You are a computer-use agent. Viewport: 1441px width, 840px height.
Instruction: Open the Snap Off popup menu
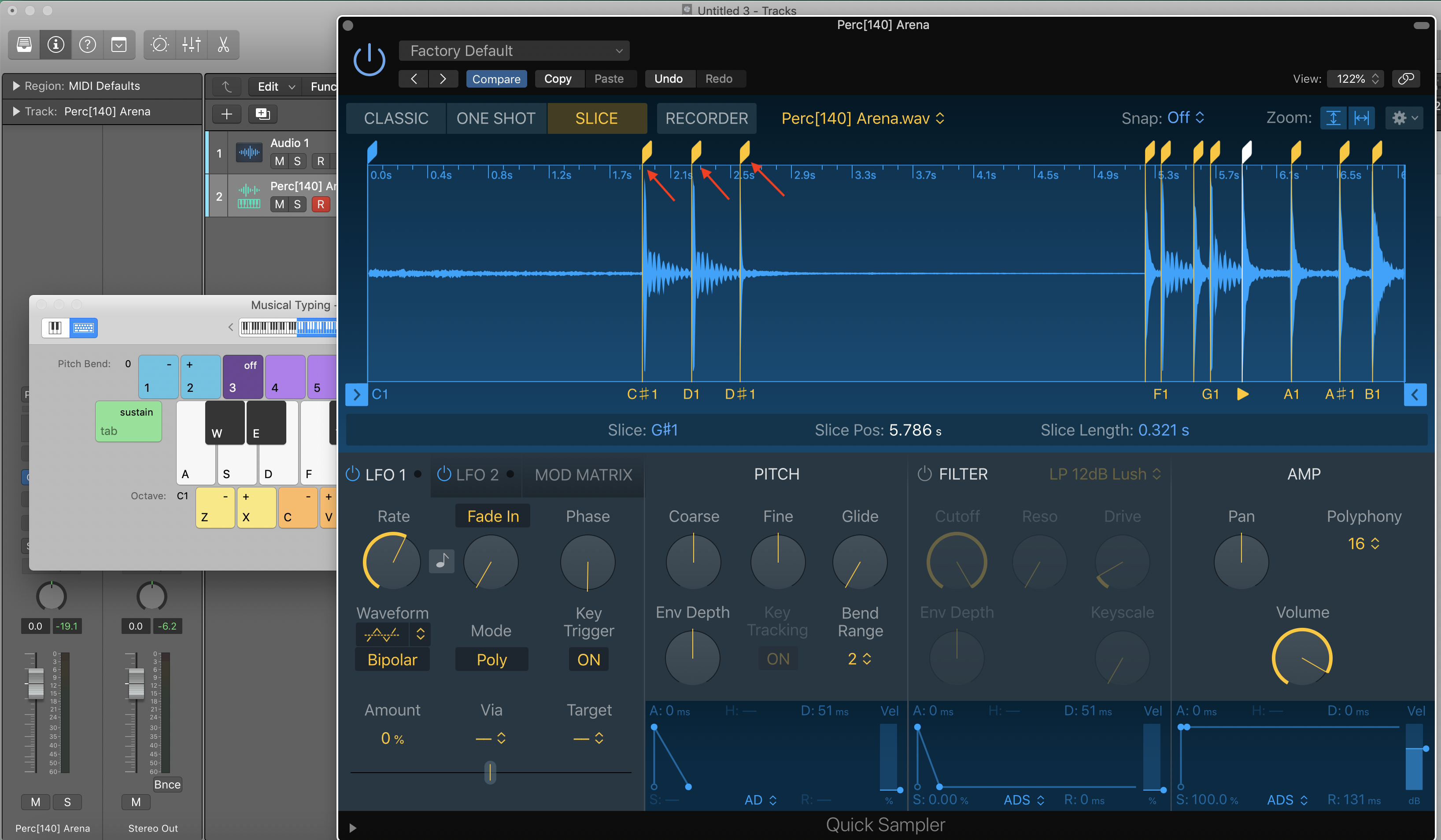click(1185, 118)
